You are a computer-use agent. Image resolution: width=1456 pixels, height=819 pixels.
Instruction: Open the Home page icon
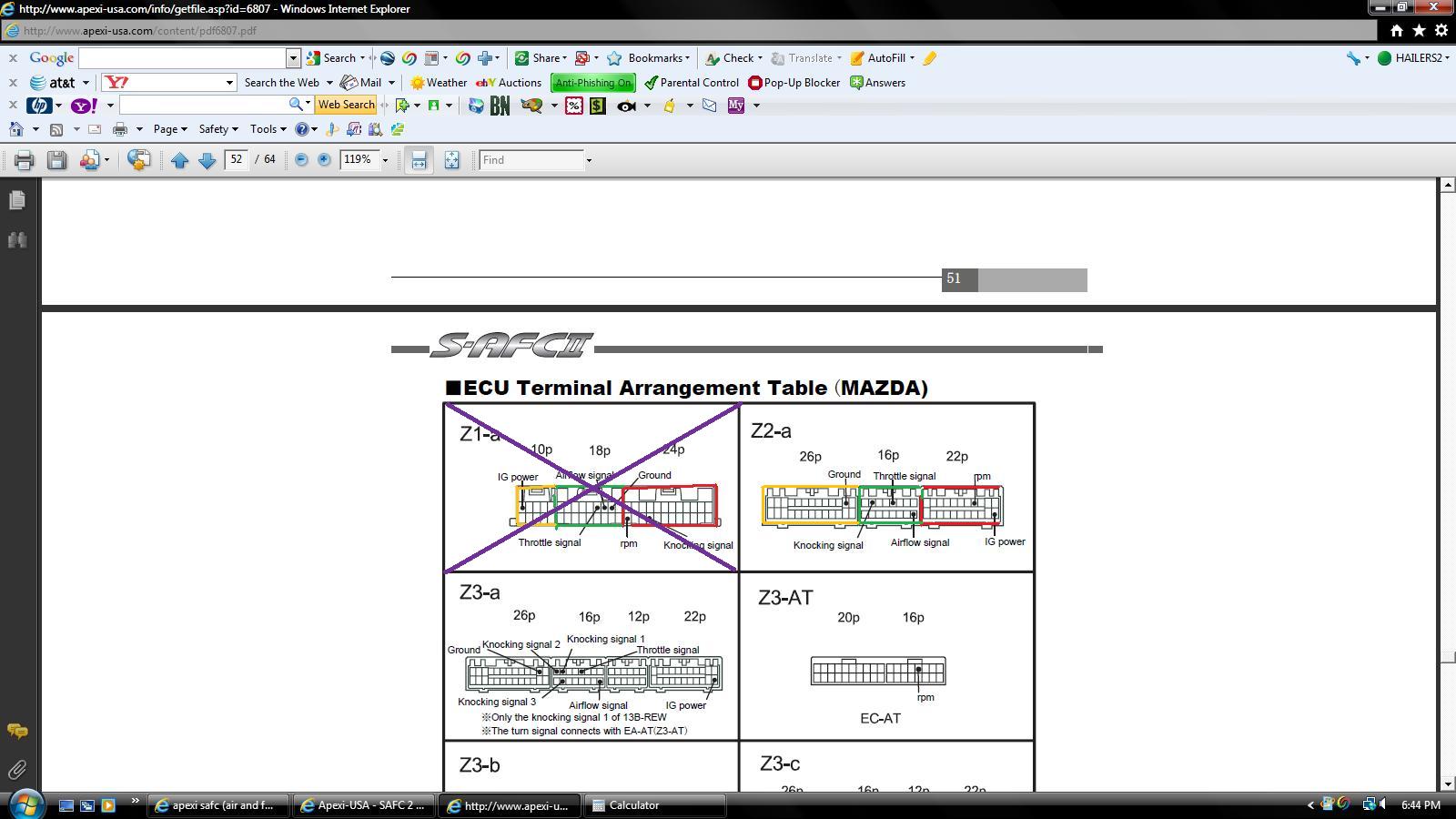coord(16,129)
